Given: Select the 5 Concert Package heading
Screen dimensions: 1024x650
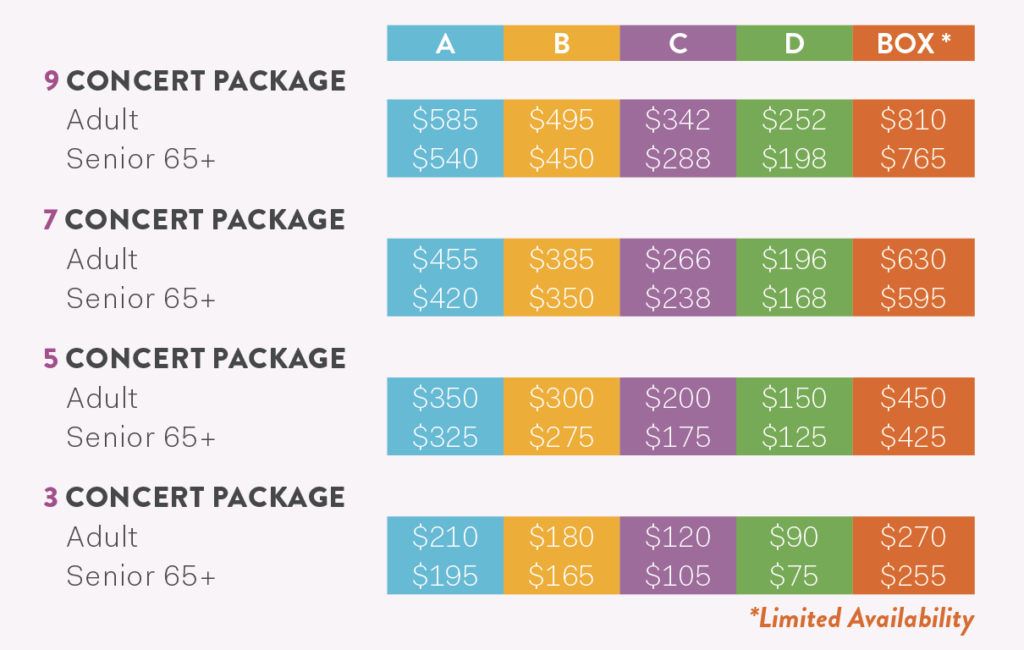Looking at the screenshot, I should point(195,359).
